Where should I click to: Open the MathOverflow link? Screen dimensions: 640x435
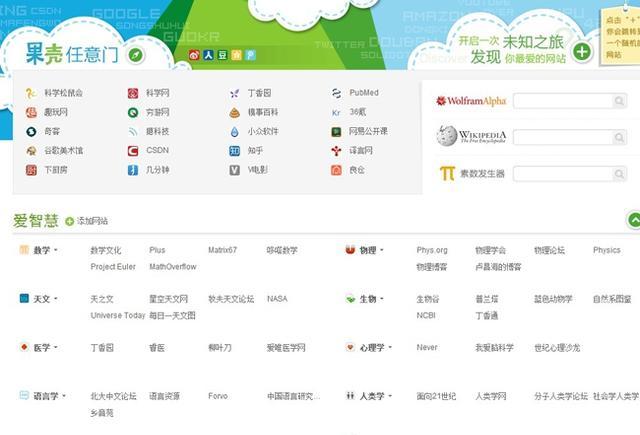click(x=173, y=266)
